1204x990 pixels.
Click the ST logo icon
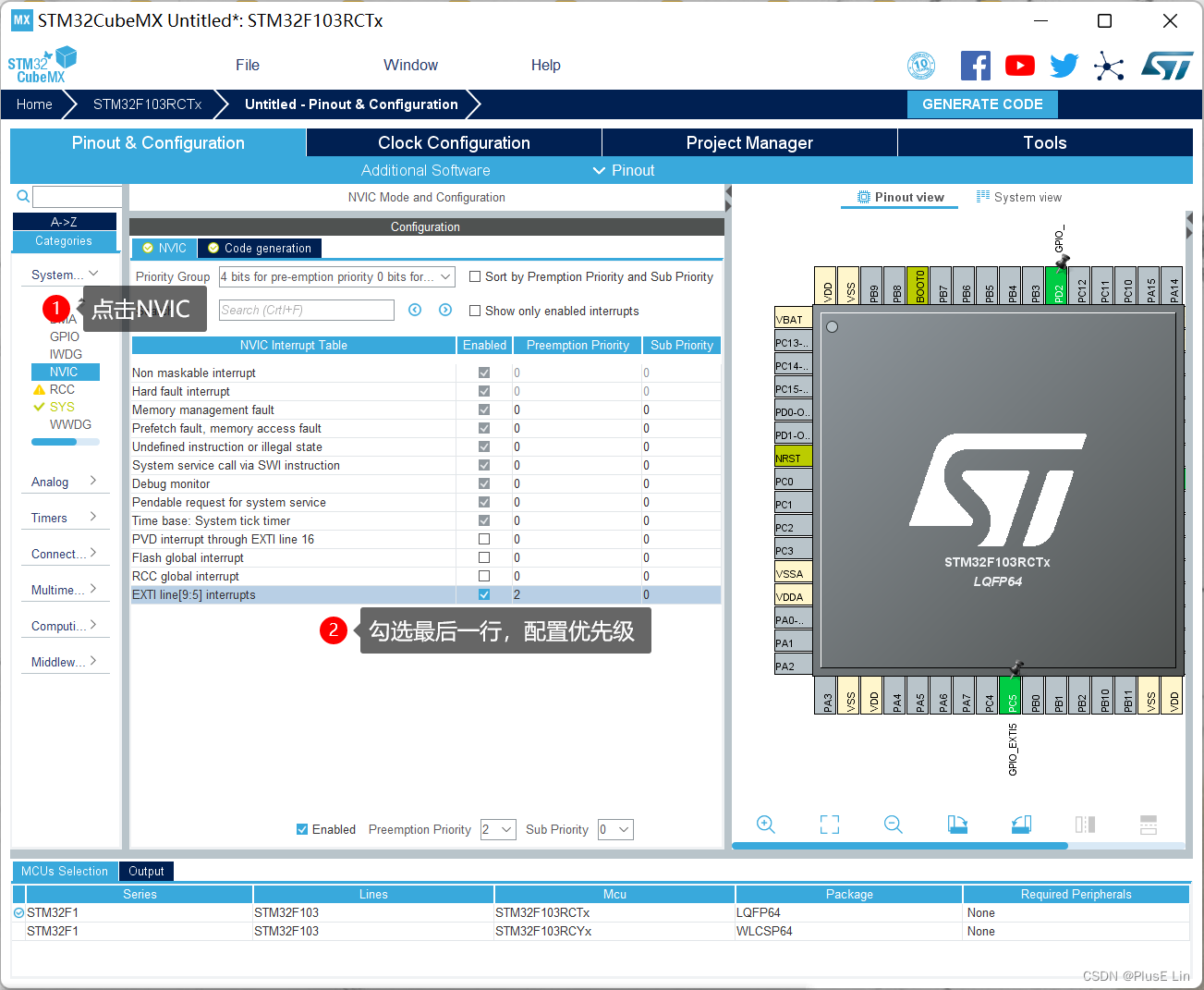[x=1167, y=66]
